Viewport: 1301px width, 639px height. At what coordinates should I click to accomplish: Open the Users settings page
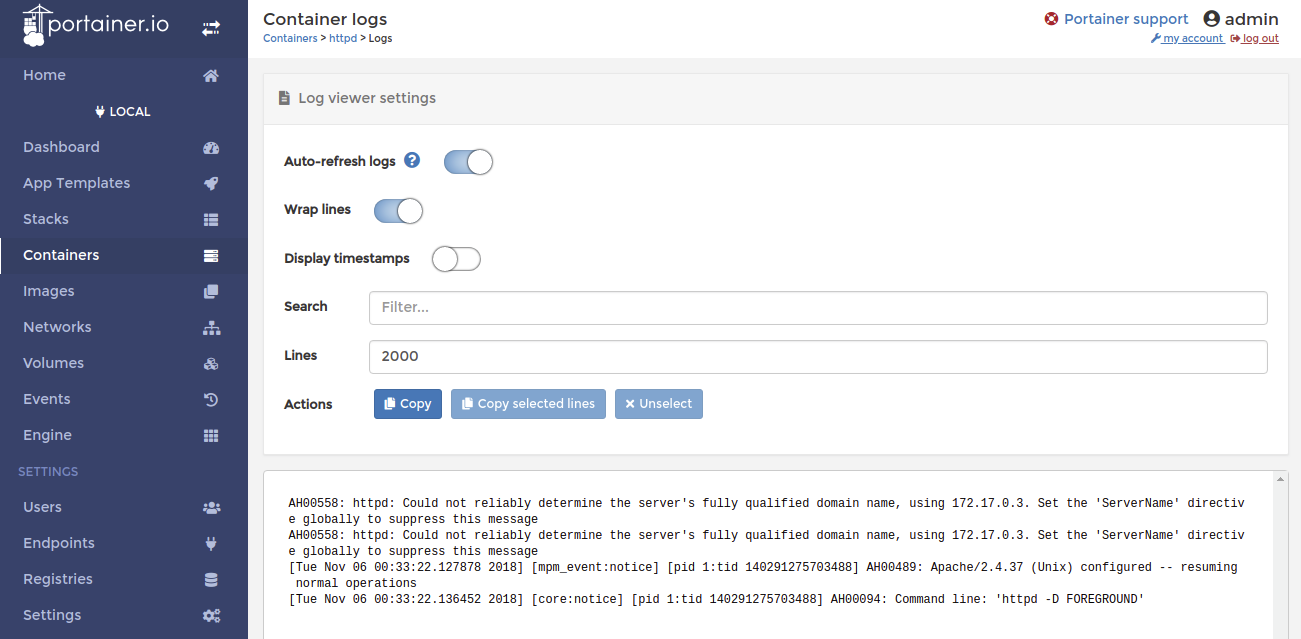click(x=42, y=507)
